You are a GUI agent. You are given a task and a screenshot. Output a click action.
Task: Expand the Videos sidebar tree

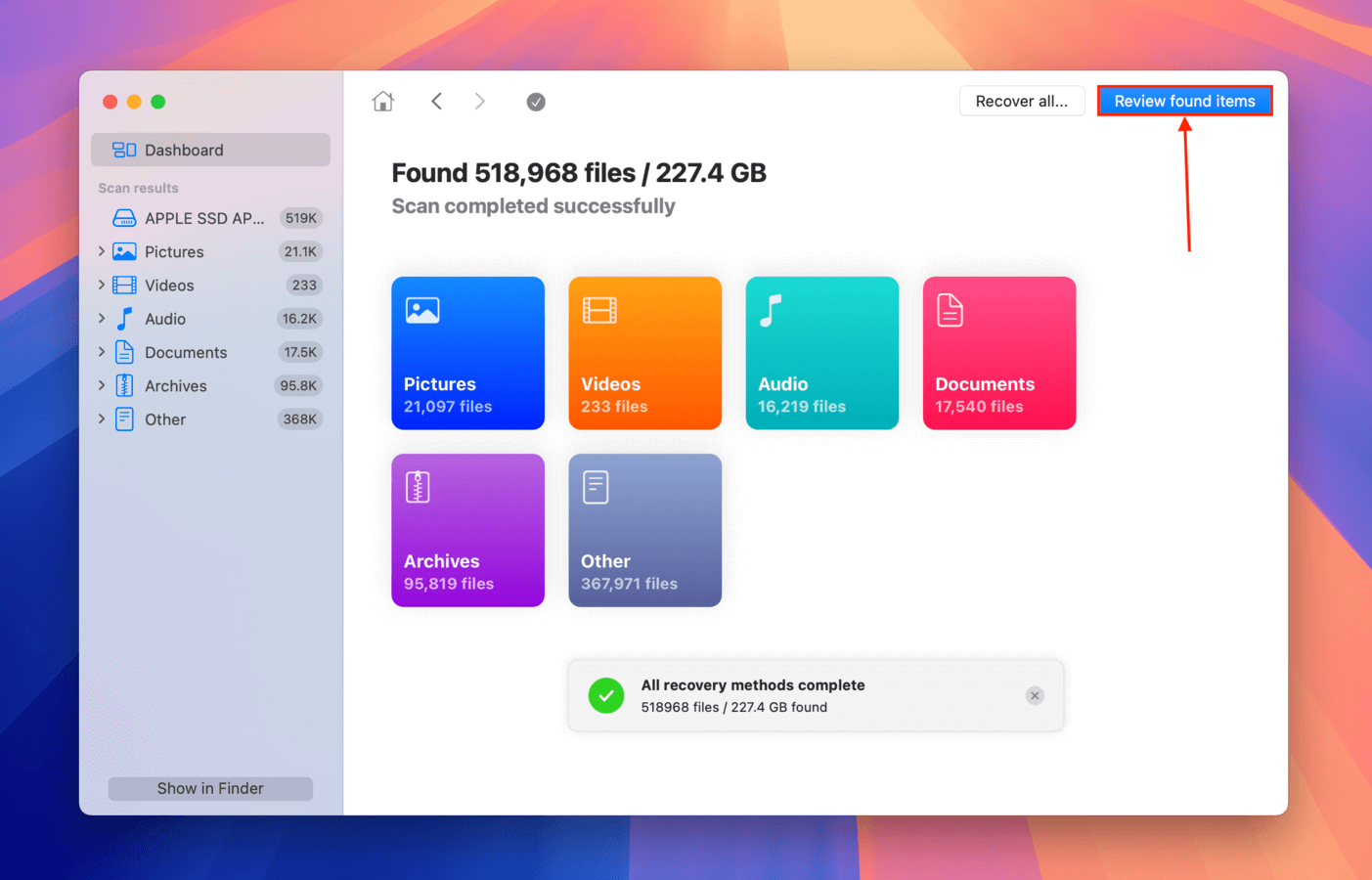(x=102, y=286)
